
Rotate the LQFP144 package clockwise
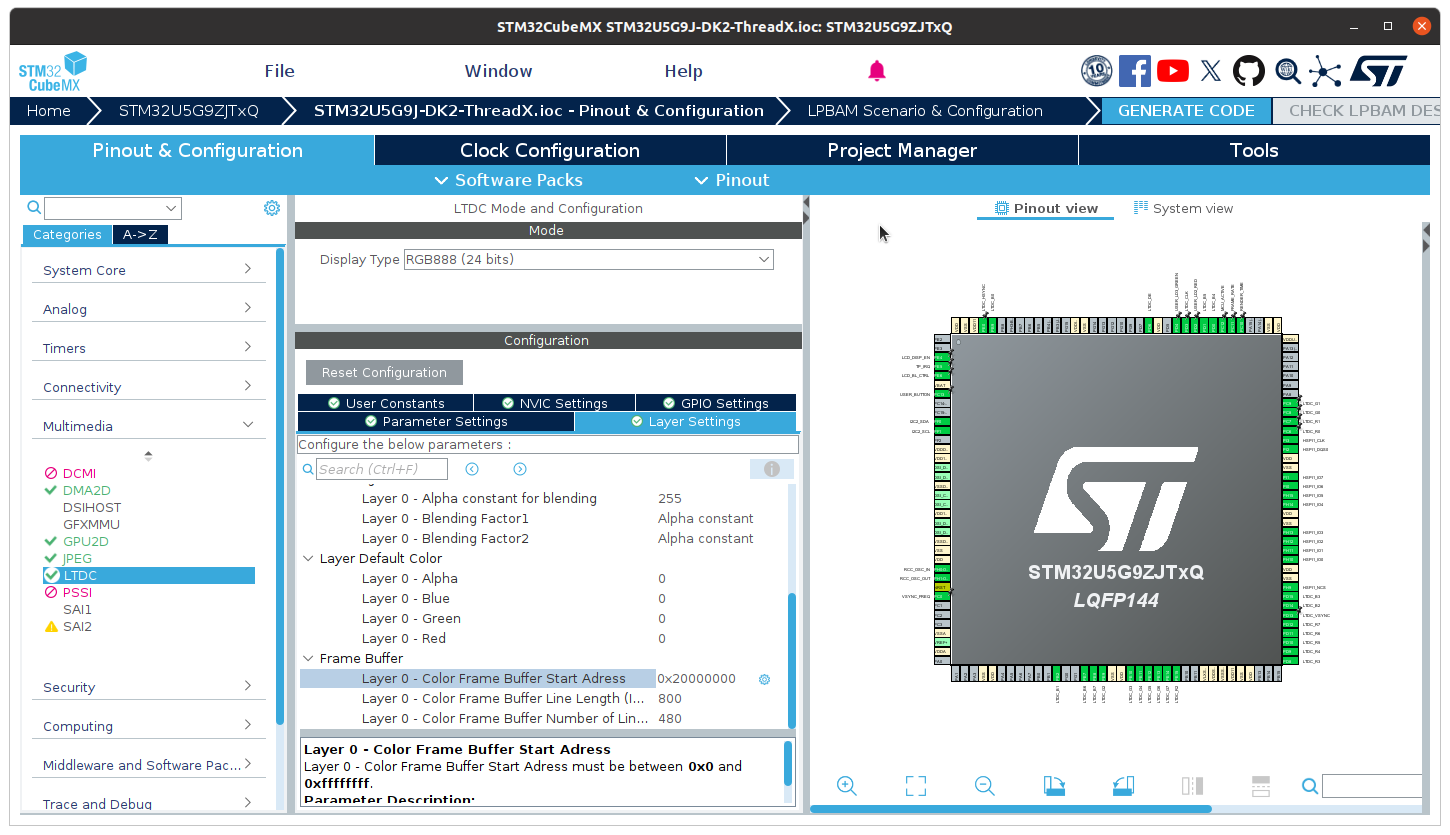point(1054,786)
